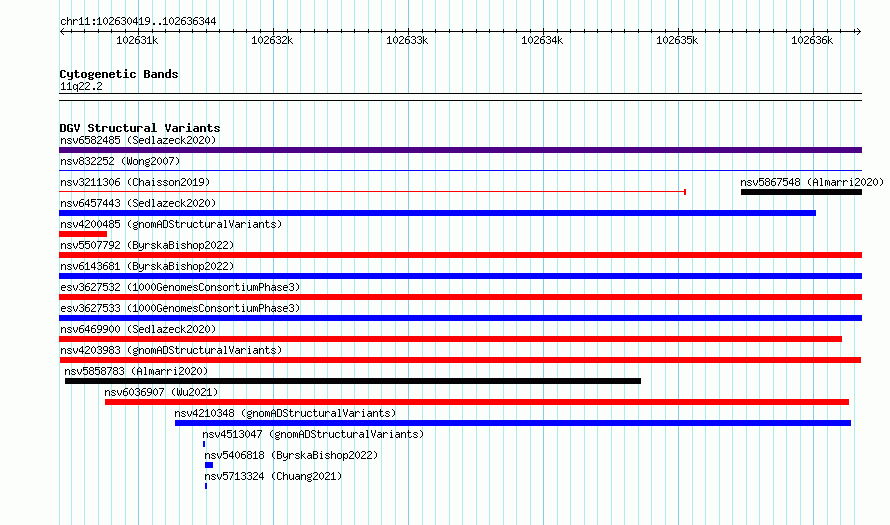Open the nsv4203983 (gnomADStructuralVariants) label

171,350
